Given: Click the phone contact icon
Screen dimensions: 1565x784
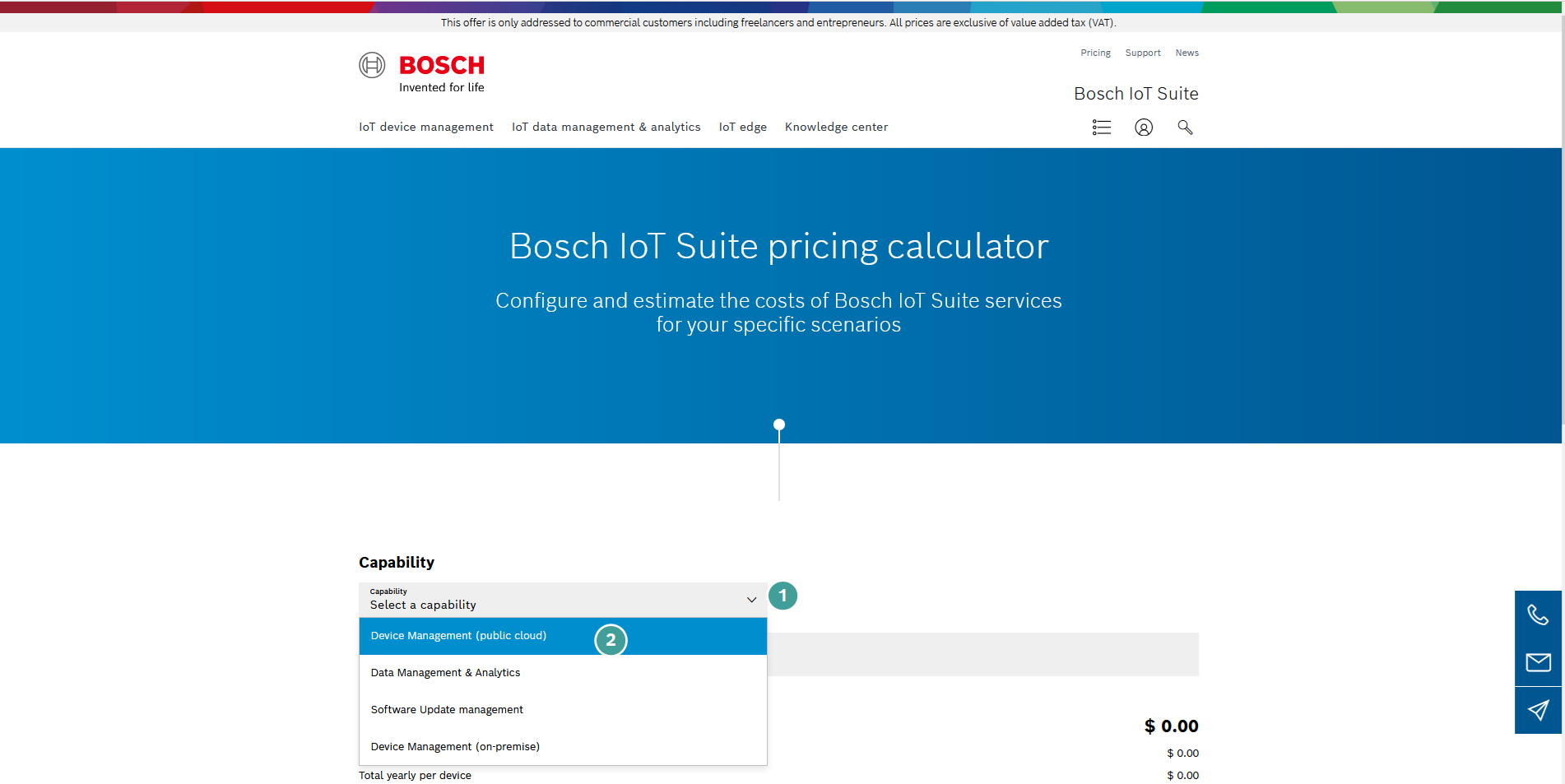Looking at the screenshot, I should tap(1538, 615).
